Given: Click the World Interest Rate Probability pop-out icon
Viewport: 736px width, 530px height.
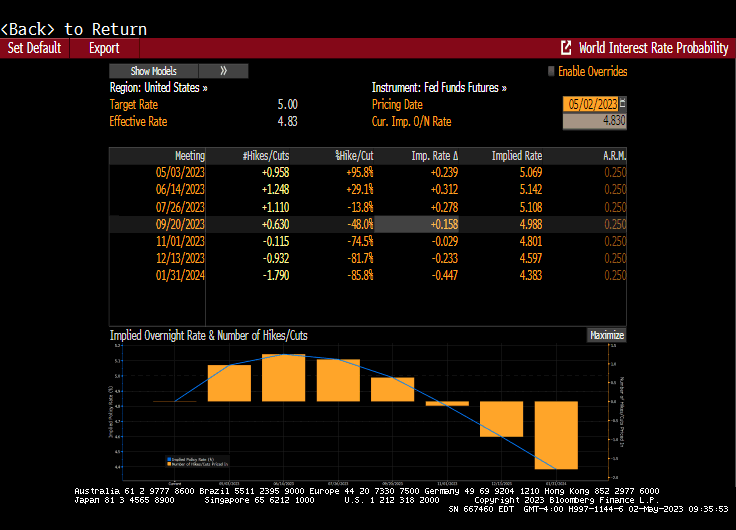Looking at the screenshot, I should [x=566, y=48].
